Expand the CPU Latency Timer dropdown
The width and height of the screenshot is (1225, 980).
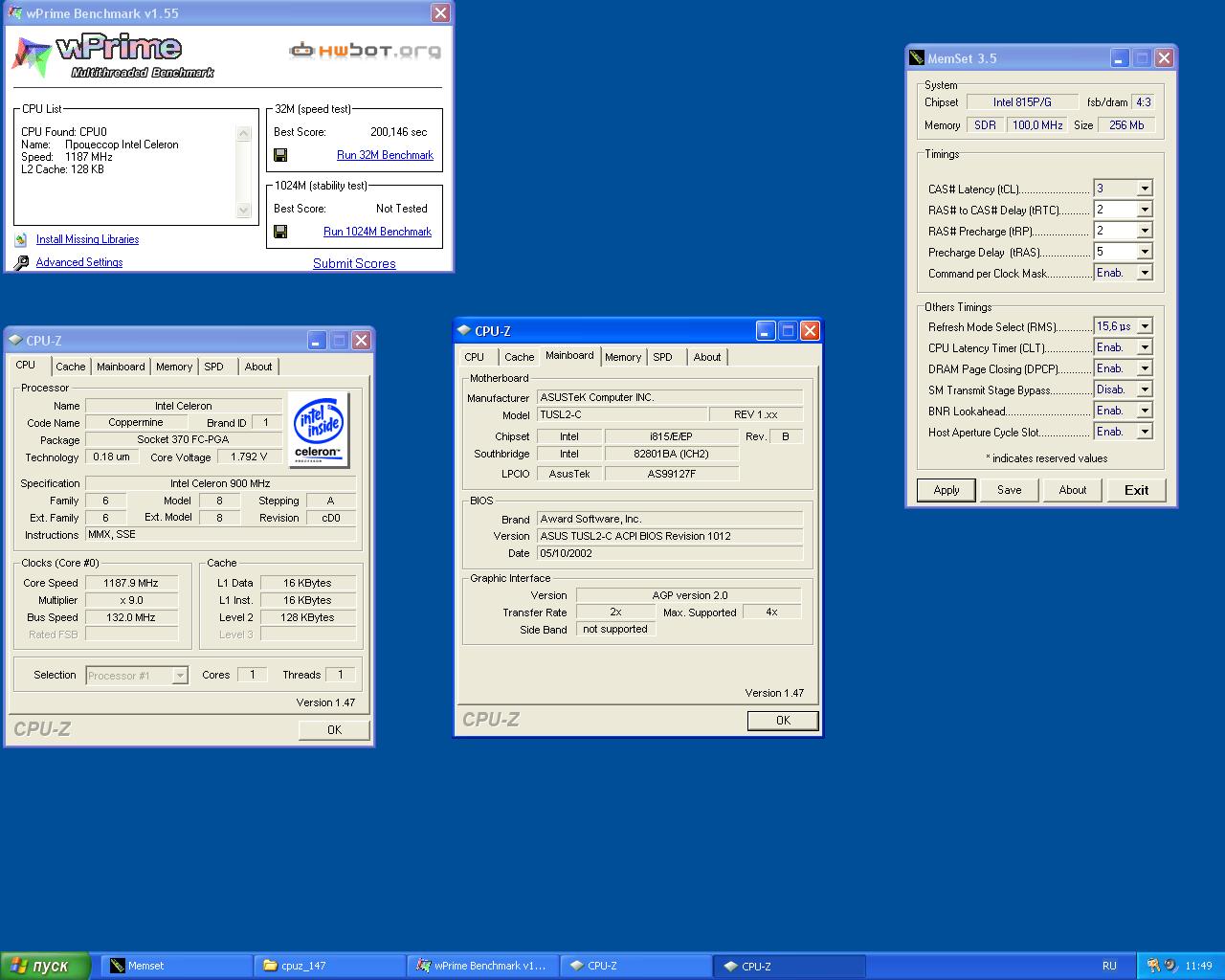(1145, 347)
